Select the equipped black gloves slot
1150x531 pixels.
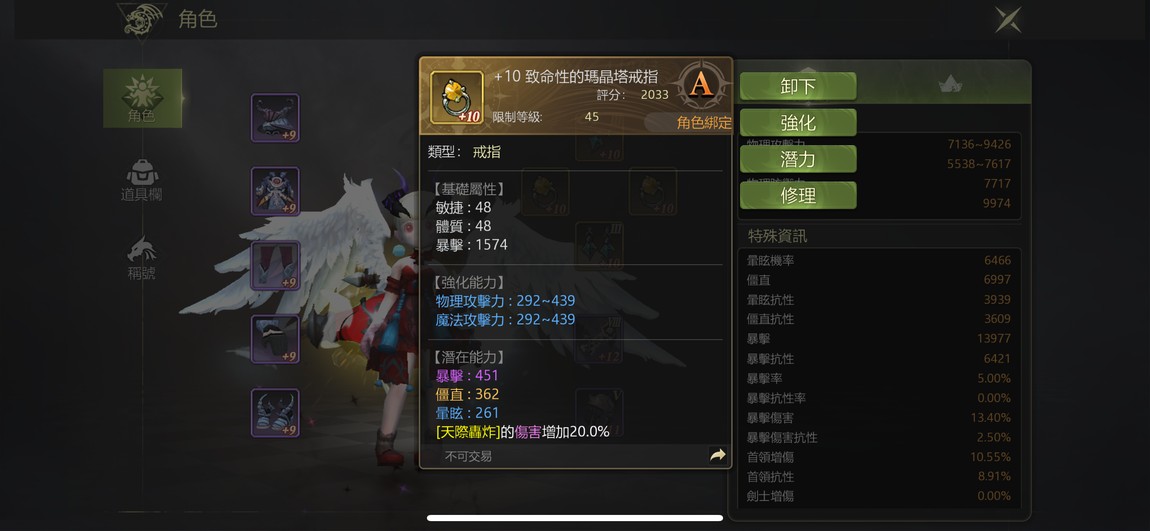(275, 340)
